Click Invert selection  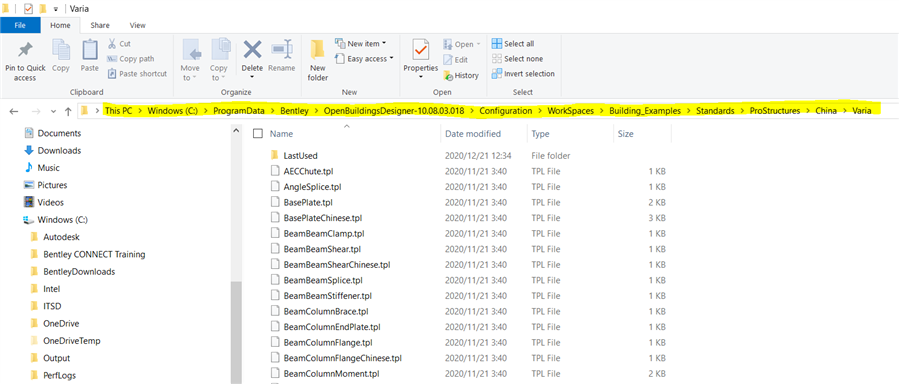[523, 73]
